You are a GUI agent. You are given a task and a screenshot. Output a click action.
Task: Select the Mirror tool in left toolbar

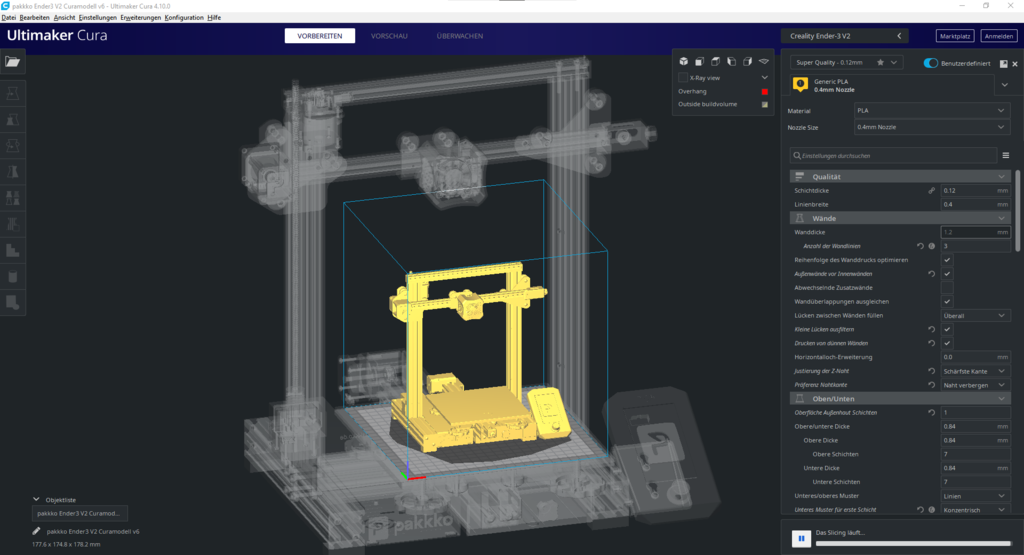12,172
